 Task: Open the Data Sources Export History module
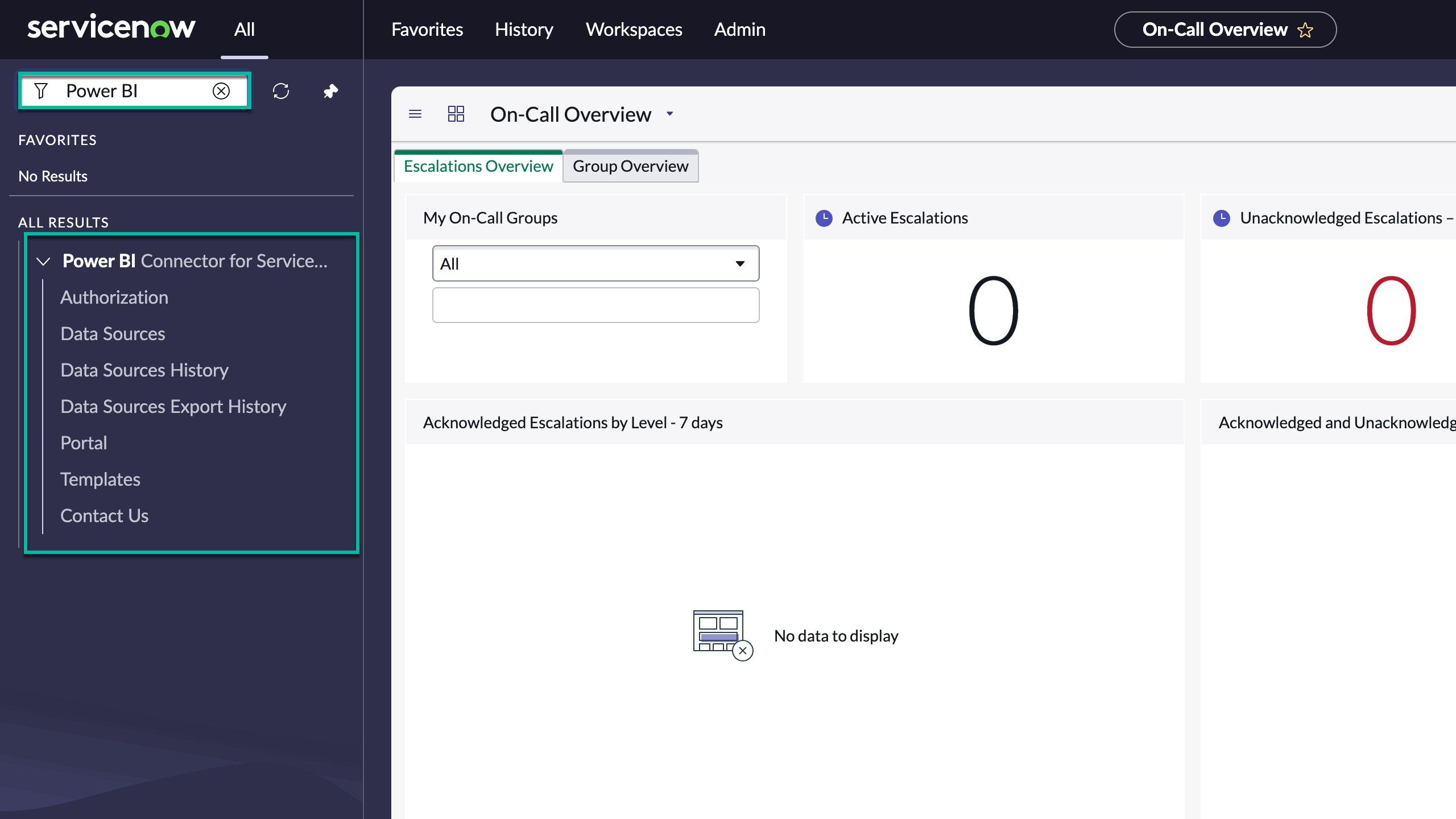173,406
